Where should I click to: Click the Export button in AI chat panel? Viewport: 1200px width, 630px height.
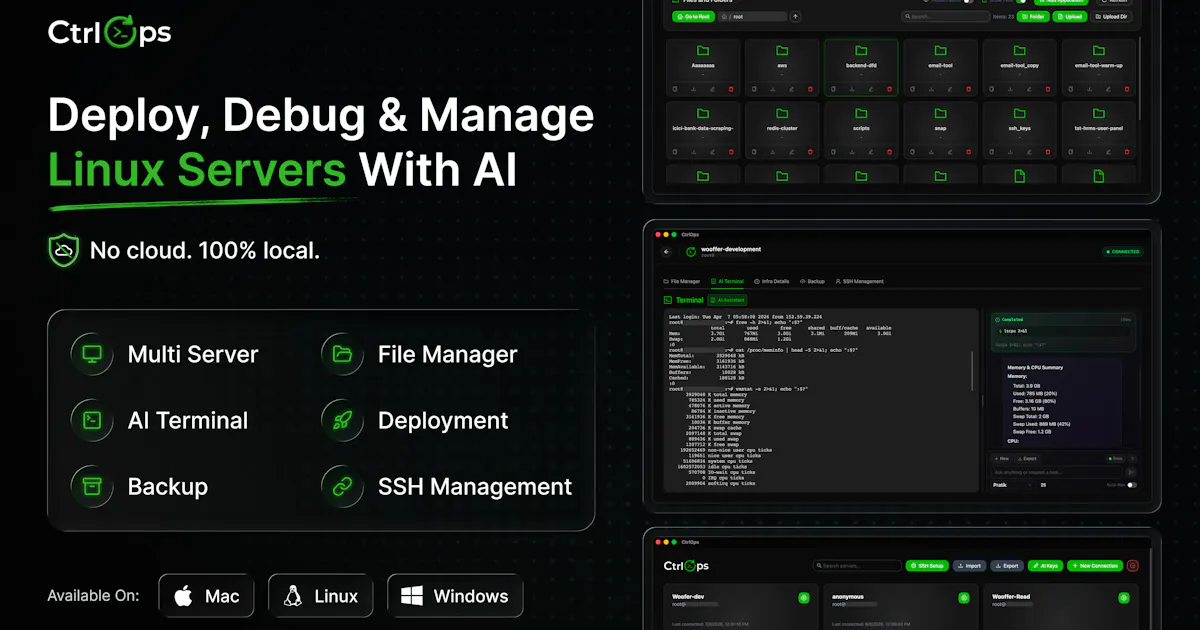[x=1027, y=458]
